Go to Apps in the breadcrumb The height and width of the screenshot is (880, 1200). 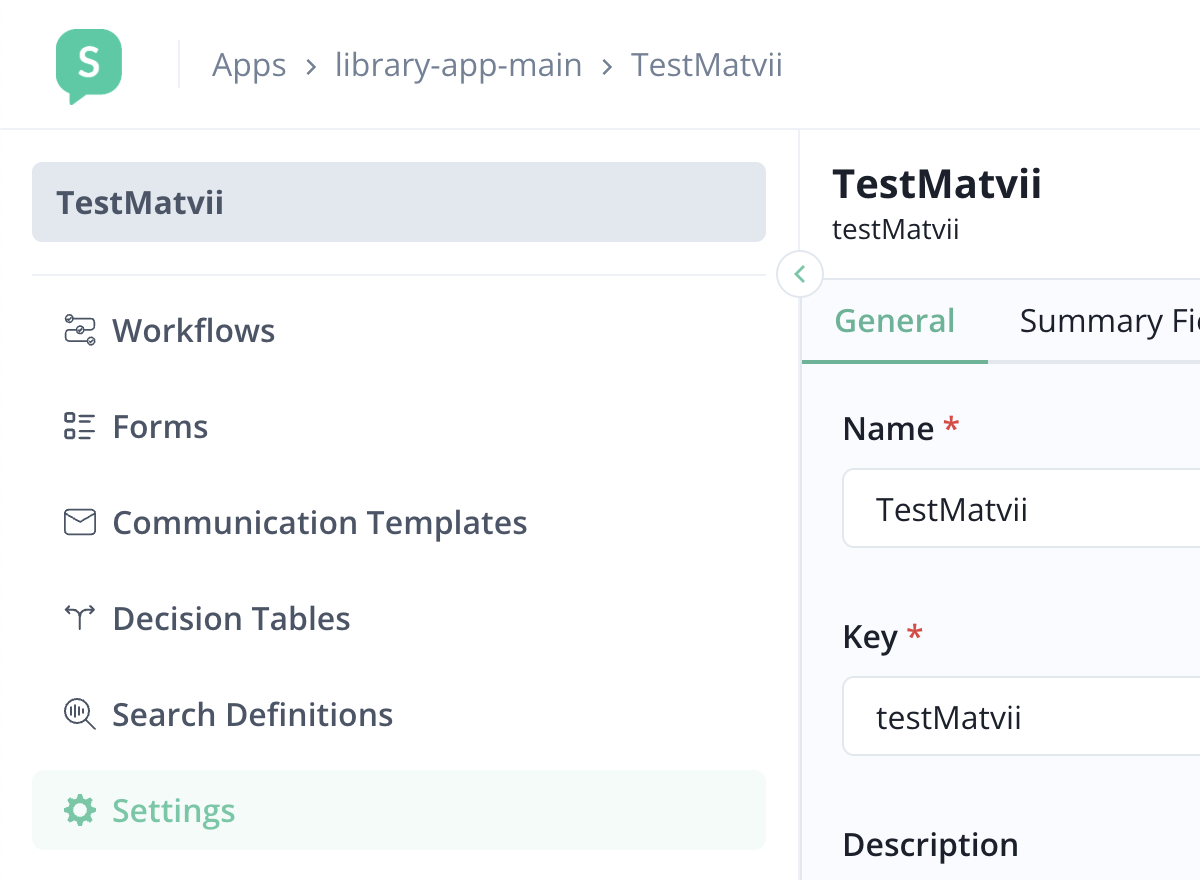249,66
